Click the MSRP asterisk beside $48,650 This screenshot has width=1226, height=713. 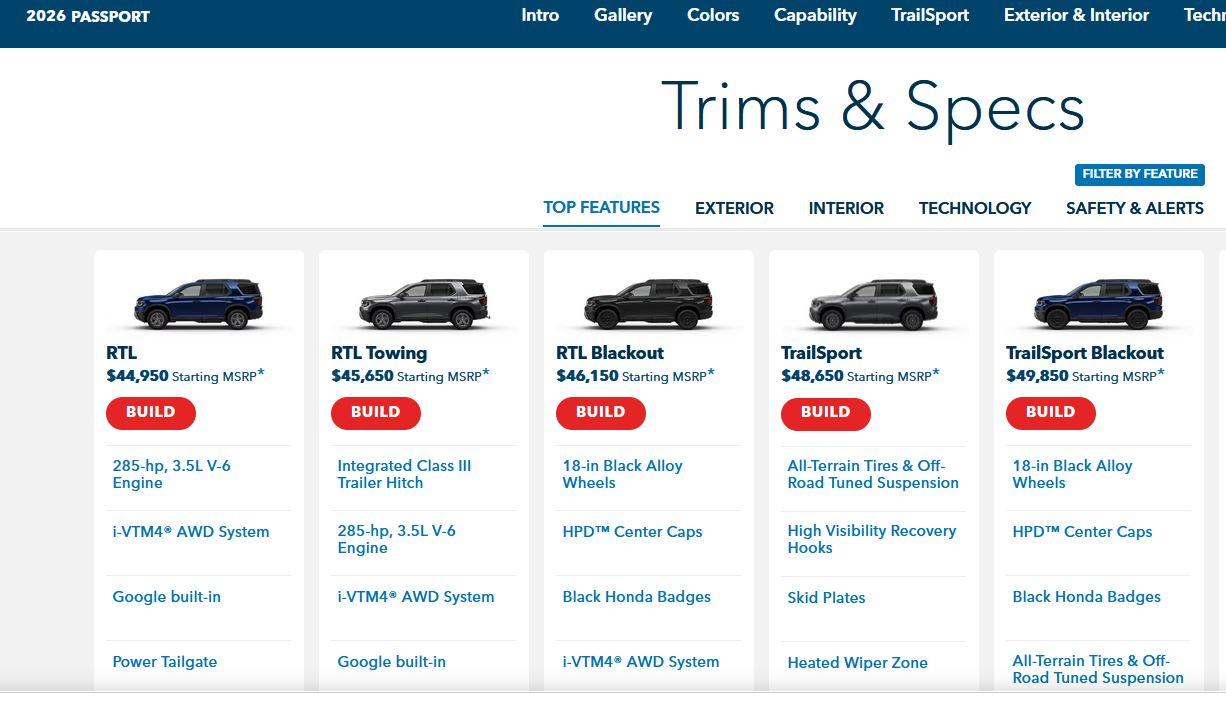click(x=936, y=374)
